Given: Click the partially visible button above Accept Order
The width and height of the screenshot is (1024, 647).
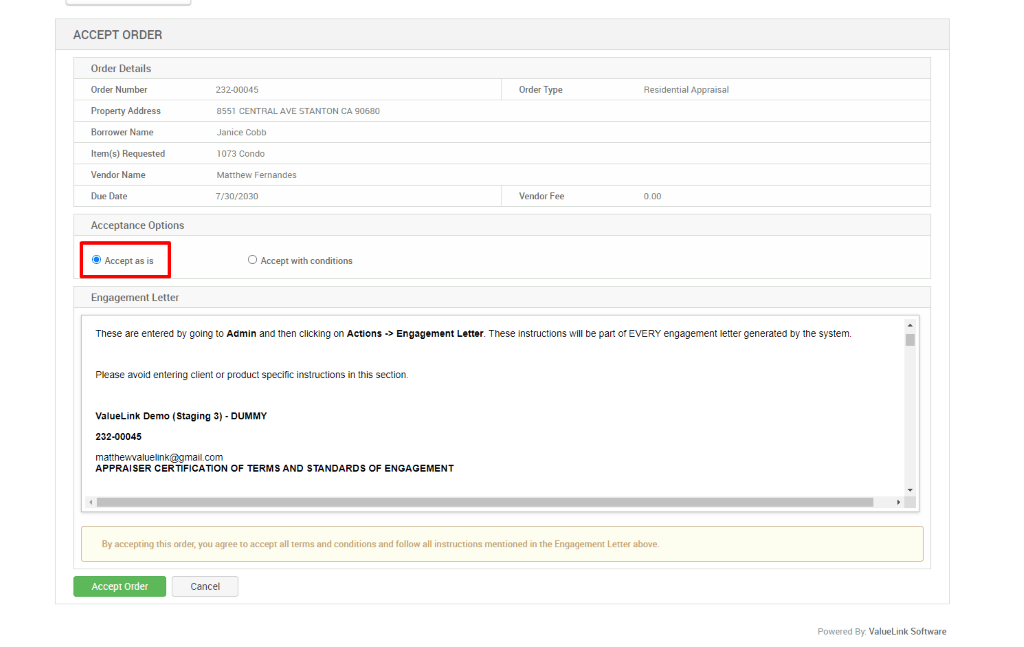Looking at the screenshot, I should 128,2.
